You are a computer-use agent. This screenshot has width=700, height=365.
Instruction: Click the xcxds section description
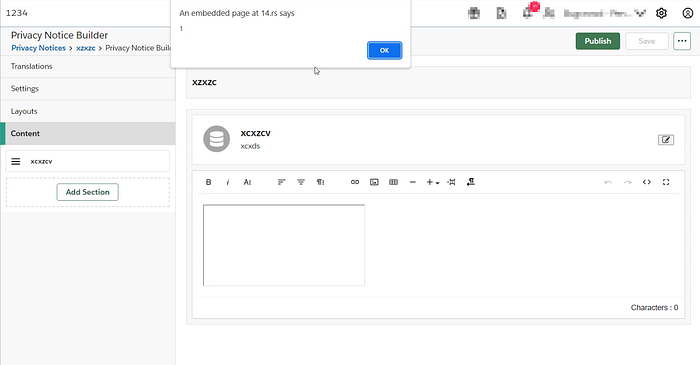point(250,146)
